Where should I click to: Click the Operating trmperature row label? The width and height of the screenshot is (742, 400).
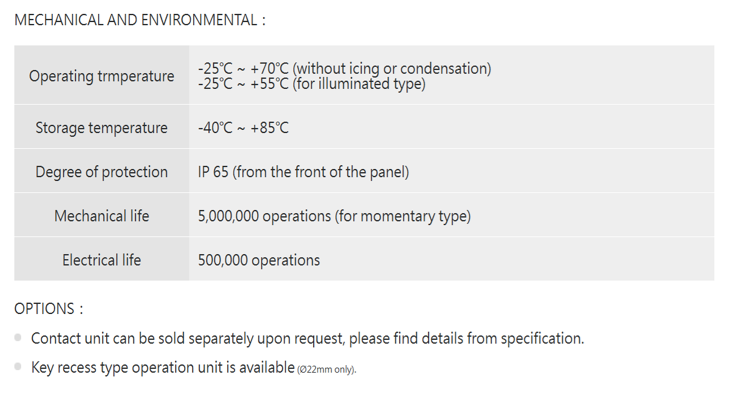[x=101, y=76]
